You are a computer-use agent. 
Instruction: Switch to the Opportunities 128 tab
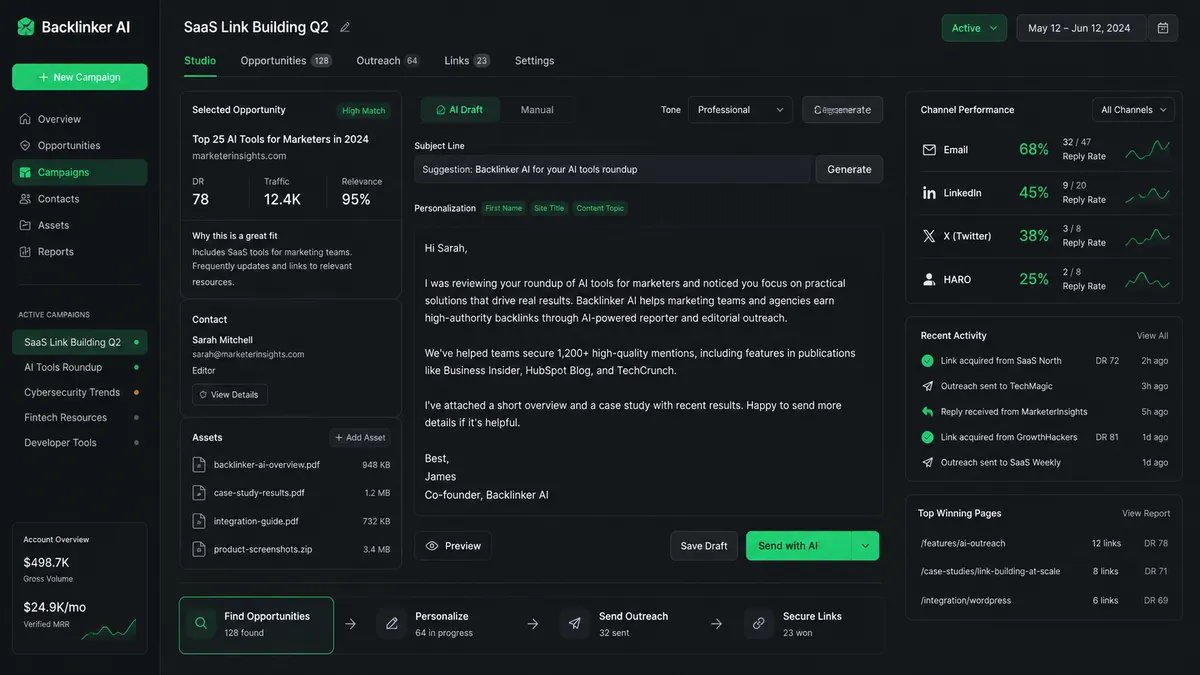(286, 61)
